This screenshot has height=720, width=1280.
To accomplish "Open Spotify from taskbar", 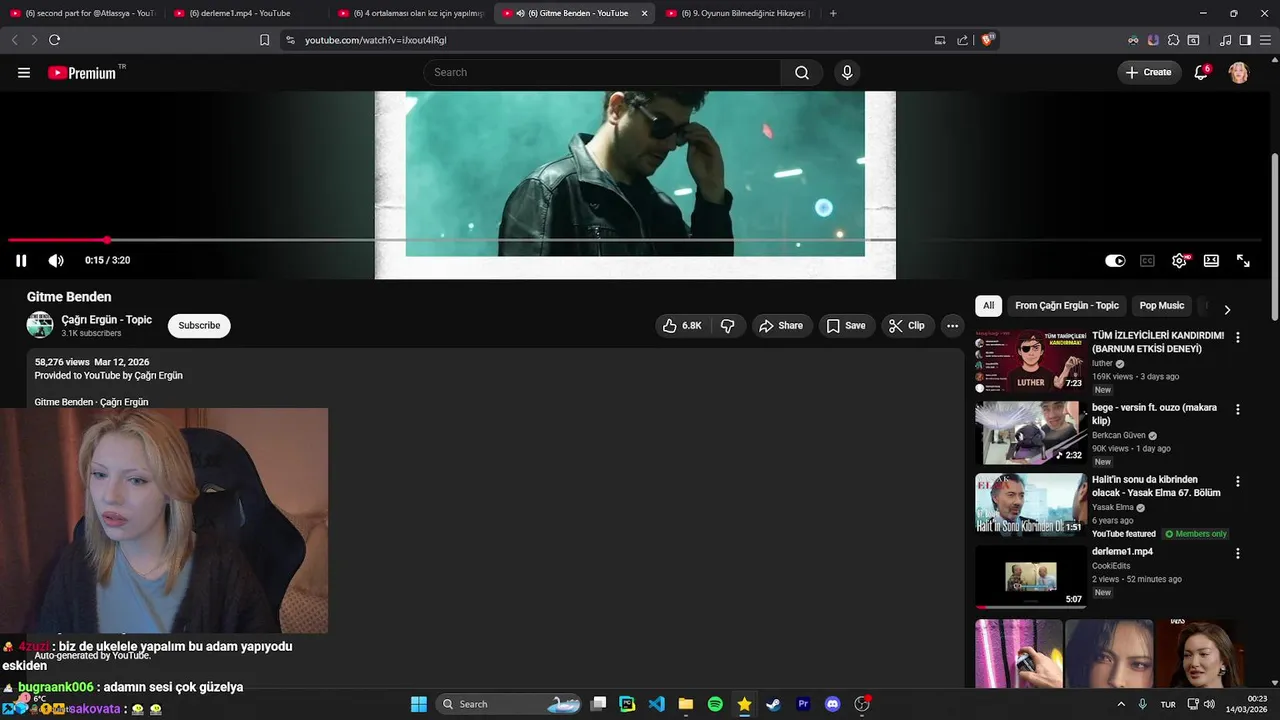I will click(715, 704).
